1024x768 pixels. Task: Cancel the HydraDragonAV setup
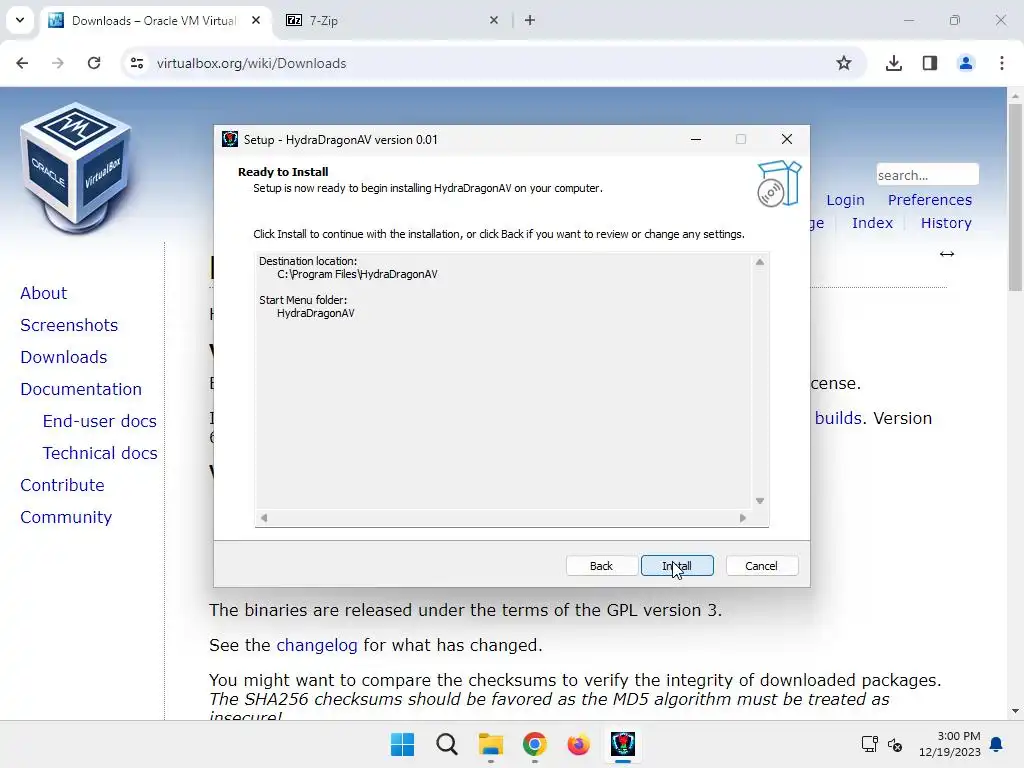point(761,566)
